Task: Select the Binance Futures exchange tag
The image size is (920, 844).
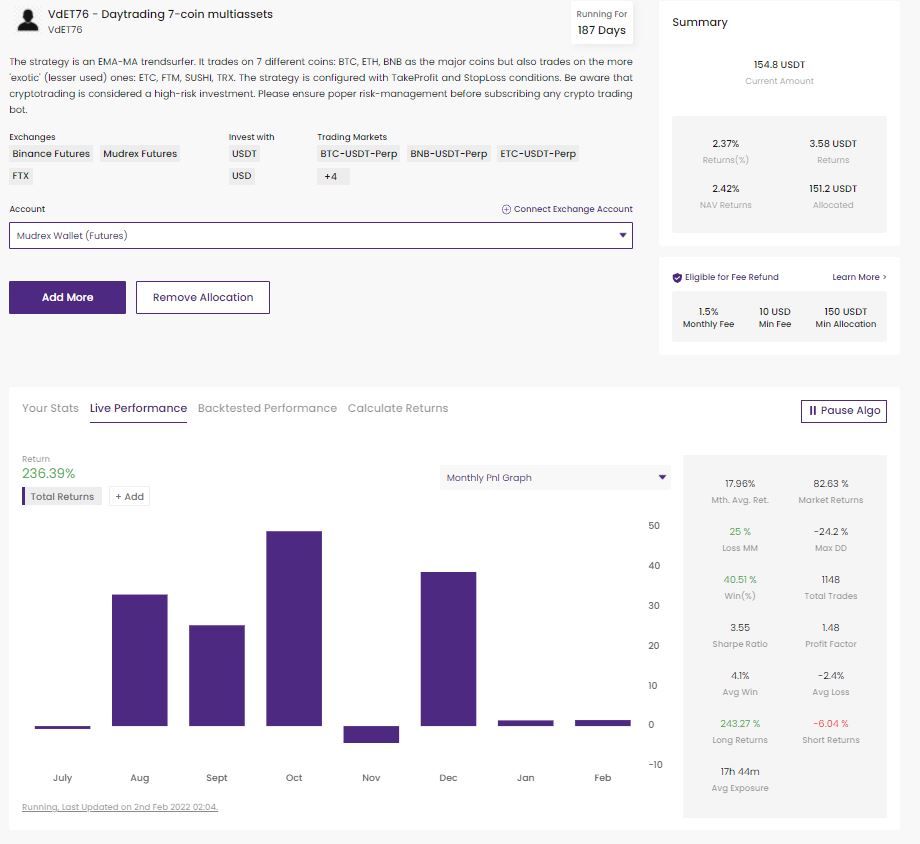Action: [x=51, y=154]
